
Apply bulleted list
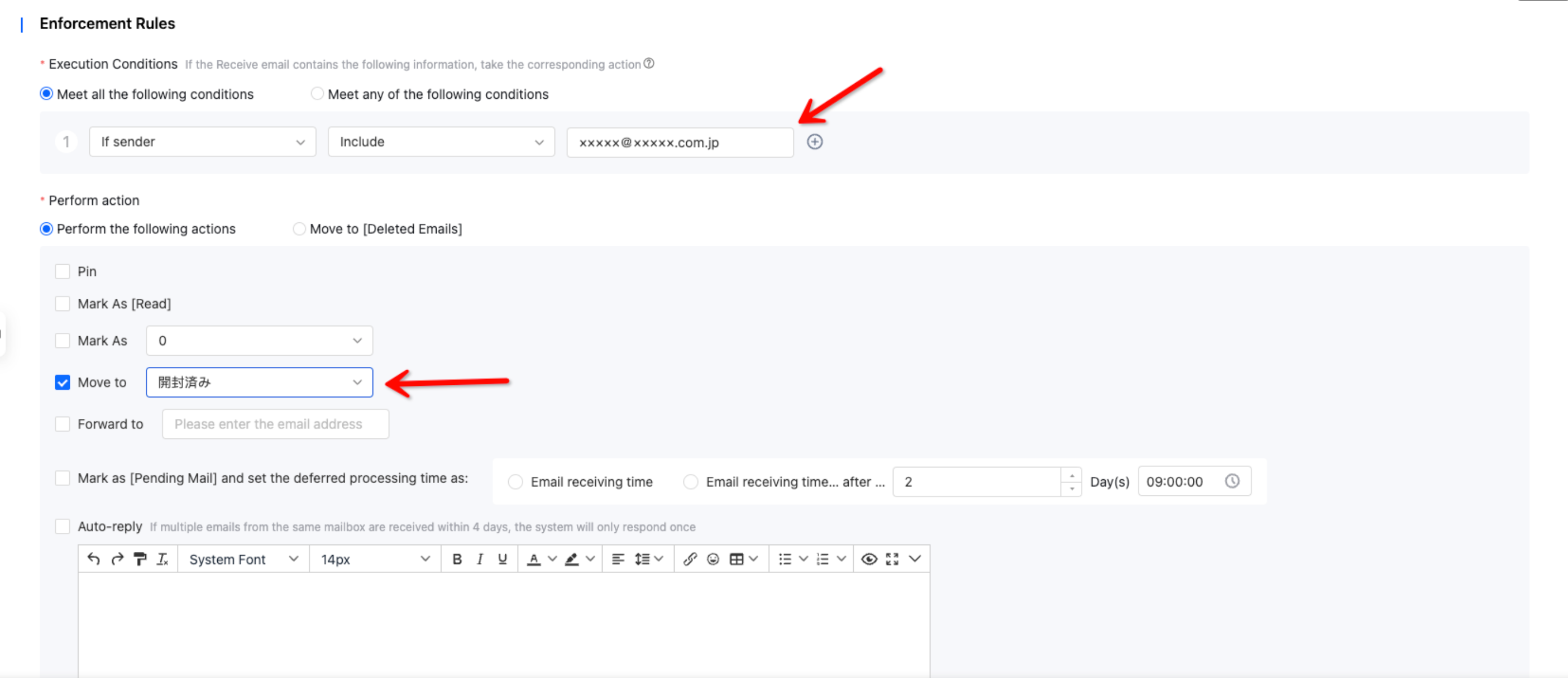(x=785, y=558)
